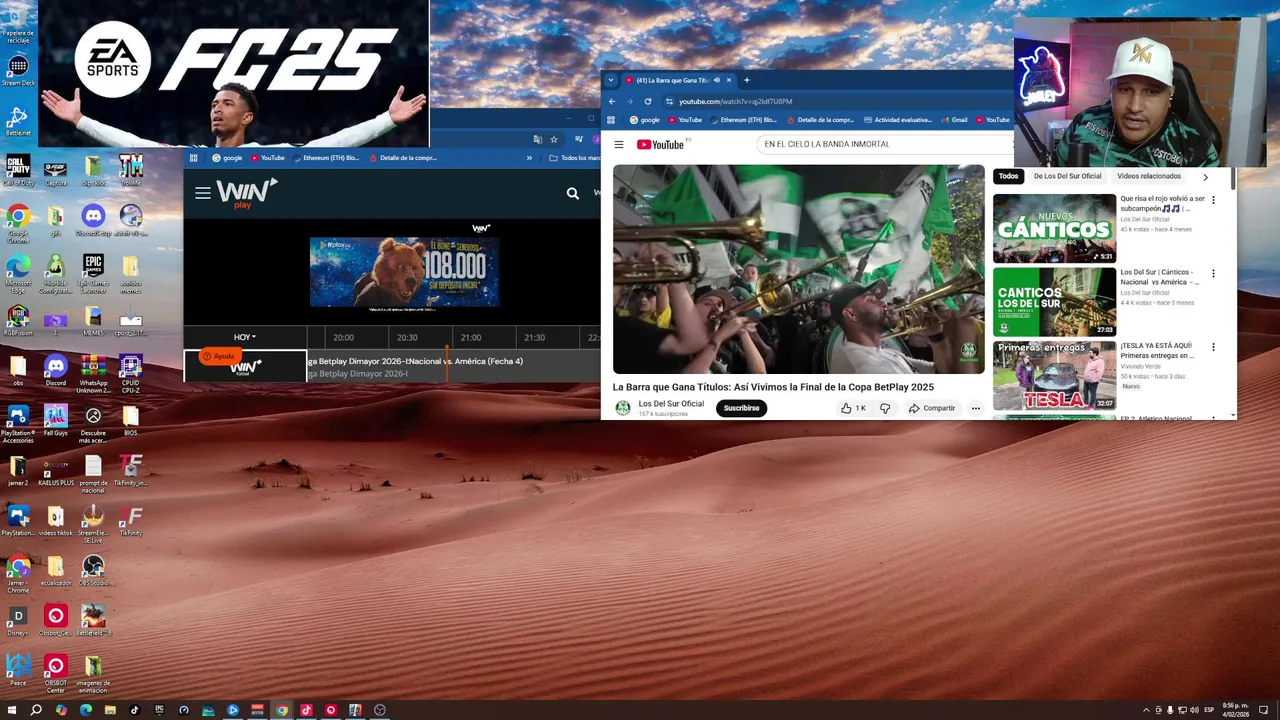
Task: Open Stream Deck desktop shortcut
Action: click(x=17, y=72)
